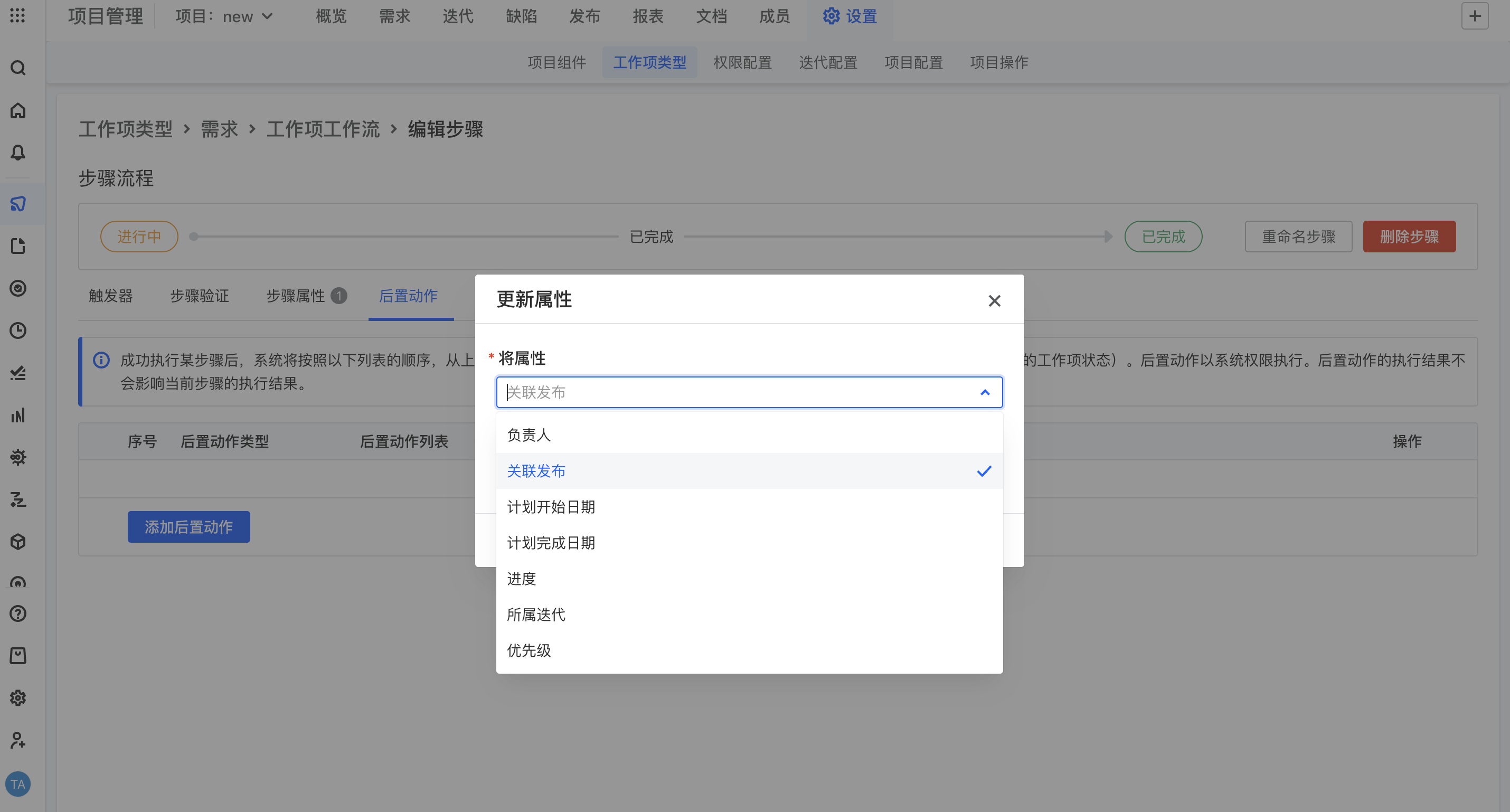This screenshot has height=812, width=1510.
Task: Click the plus button at top right
Action: click(x=1474, y=16)
